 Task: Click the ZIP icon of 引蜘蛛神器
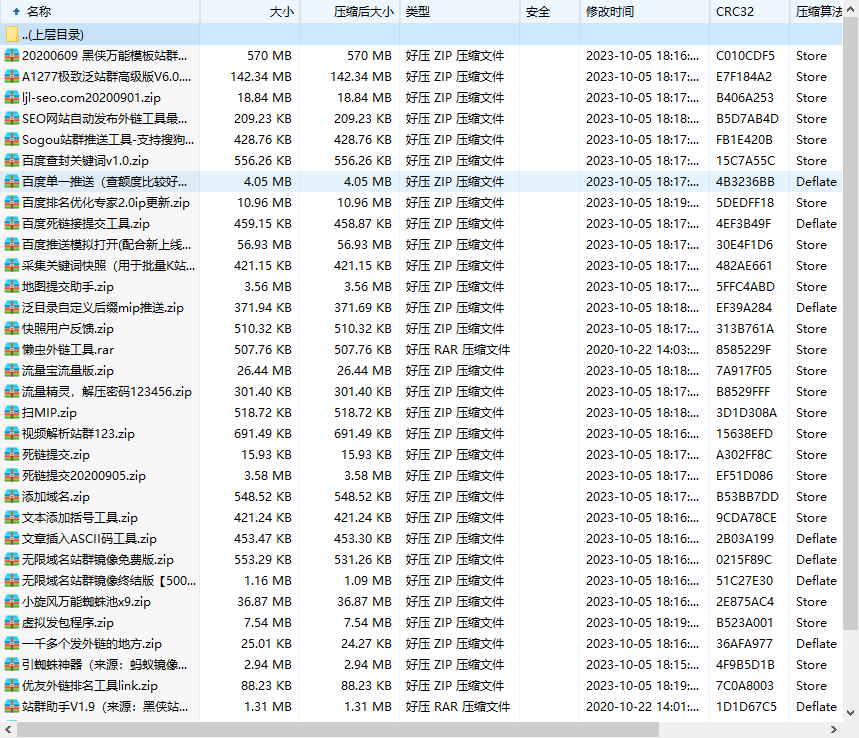click(14, 665)
